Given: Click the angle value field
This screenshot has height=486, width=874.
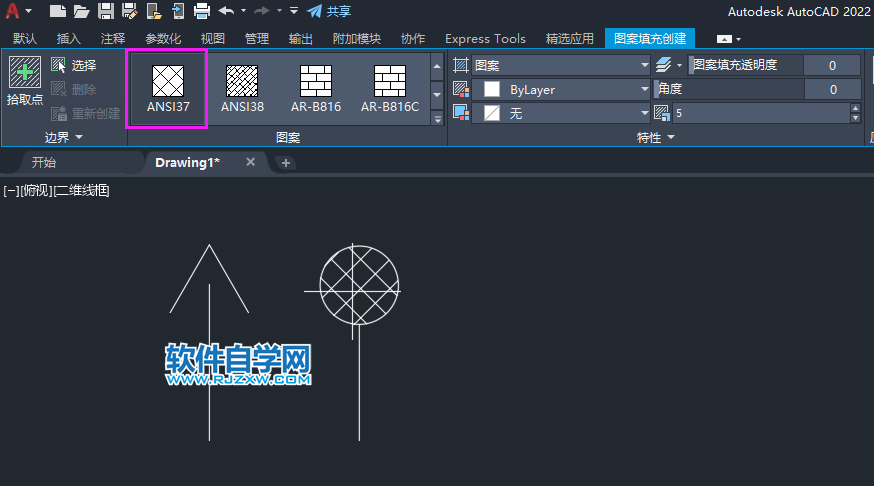Looking at the screenshot, I should click(833, 89).
